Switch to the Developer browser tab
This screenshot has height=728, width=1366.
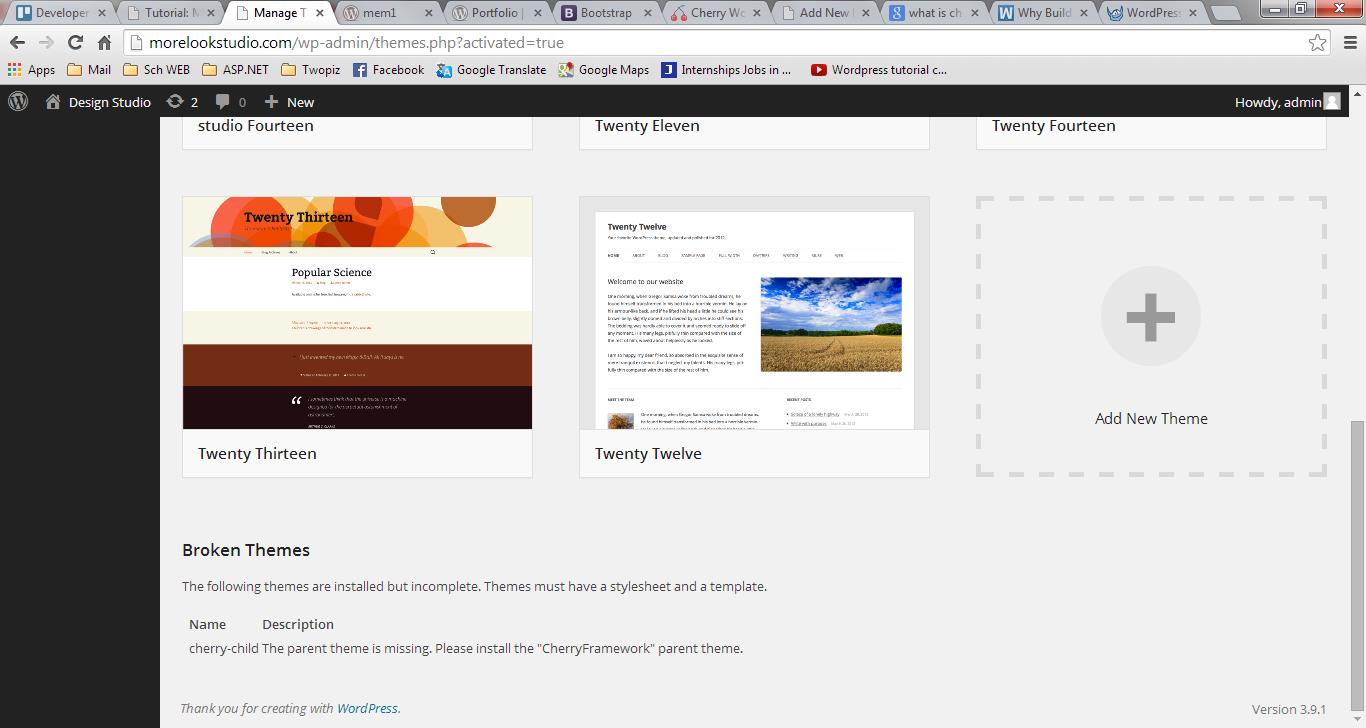(x=62, y=13)
